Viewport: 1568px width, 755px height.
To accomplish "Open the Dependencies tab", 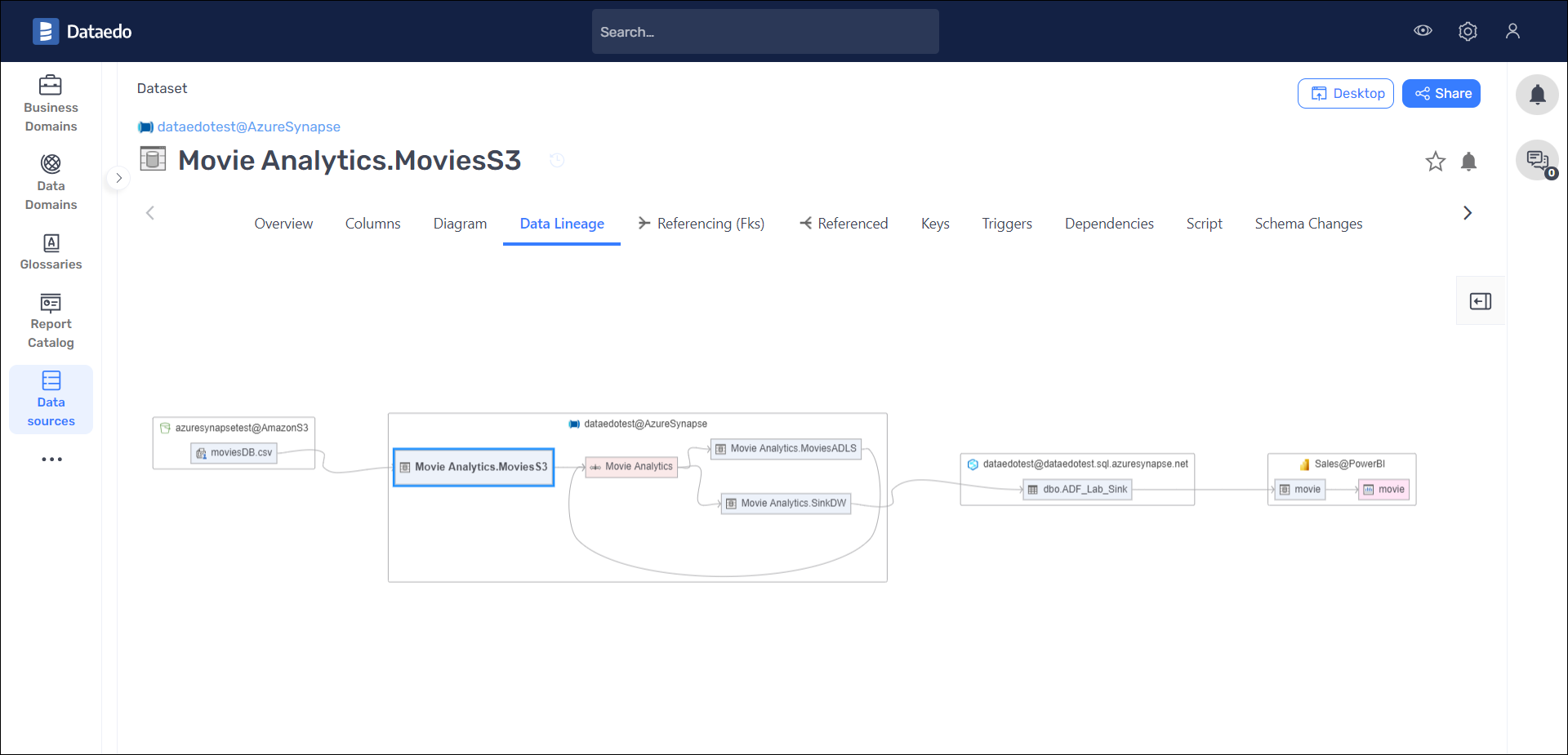I will pyautogui.click(x=1109, y=224).
